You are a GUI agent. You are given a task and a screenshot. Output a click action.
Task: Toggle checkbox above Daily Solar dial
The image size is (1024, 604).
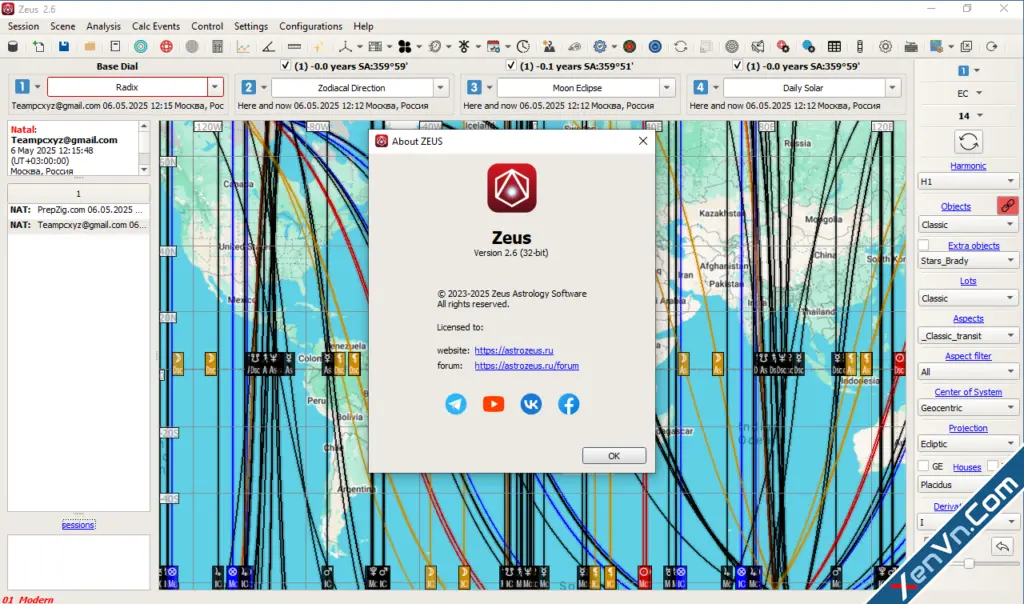[x=737, y=65]
